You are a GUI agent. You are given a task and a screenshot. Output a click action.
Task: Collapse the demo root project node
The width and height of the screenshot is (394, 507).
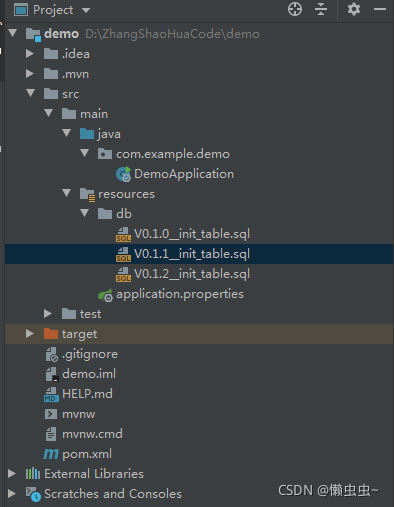[x=13, y=33]
